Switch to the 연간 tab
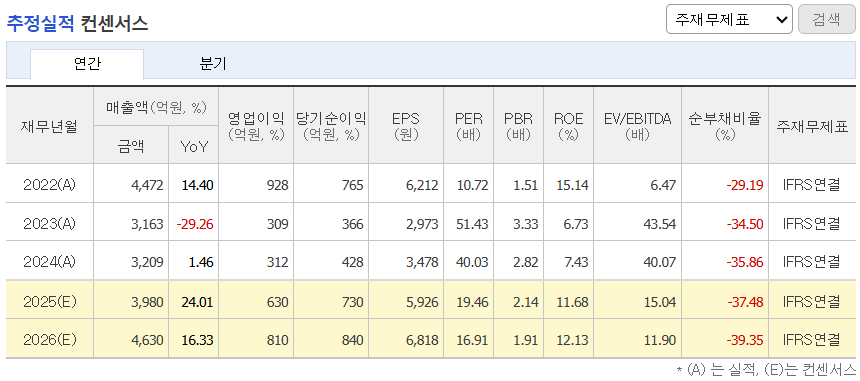This screenshot has height=381, width=860. point(87,64)
